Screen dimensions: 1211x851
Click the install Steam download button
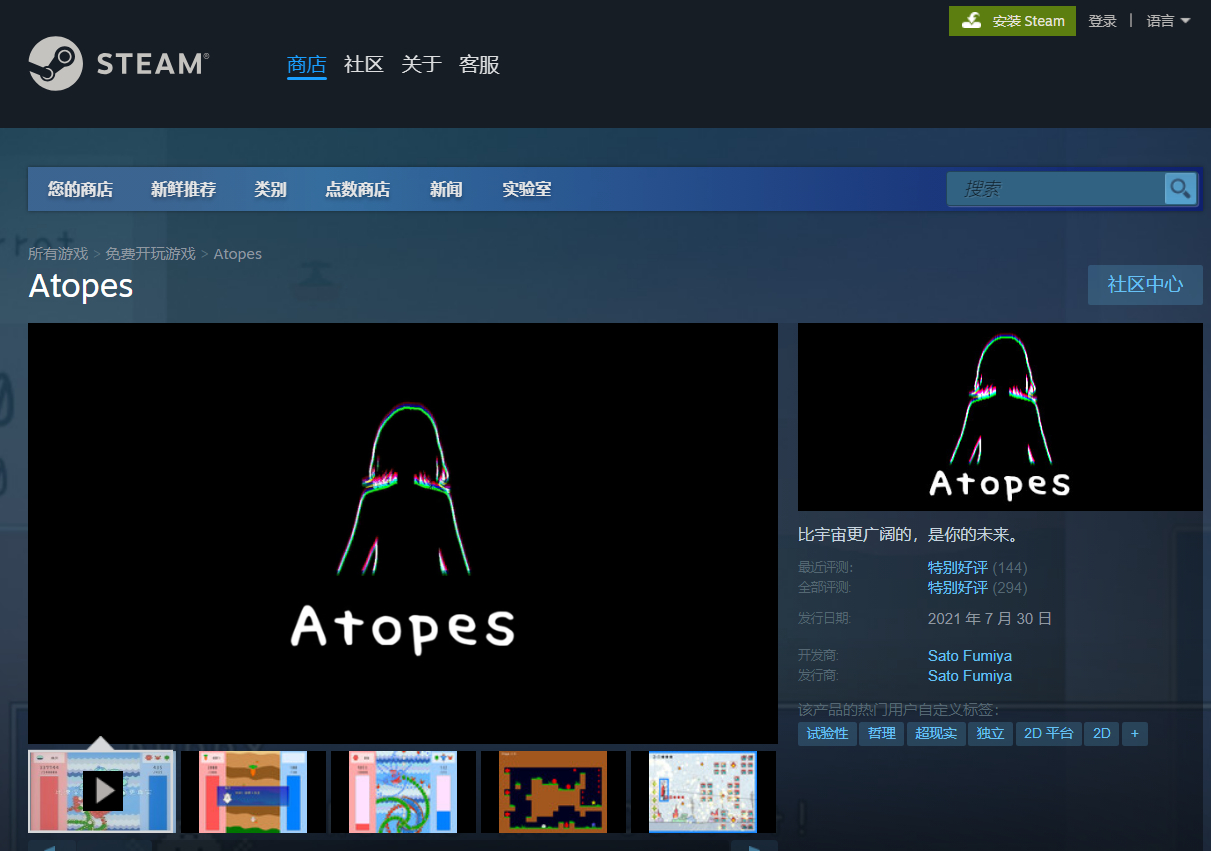pos(1012,21)
